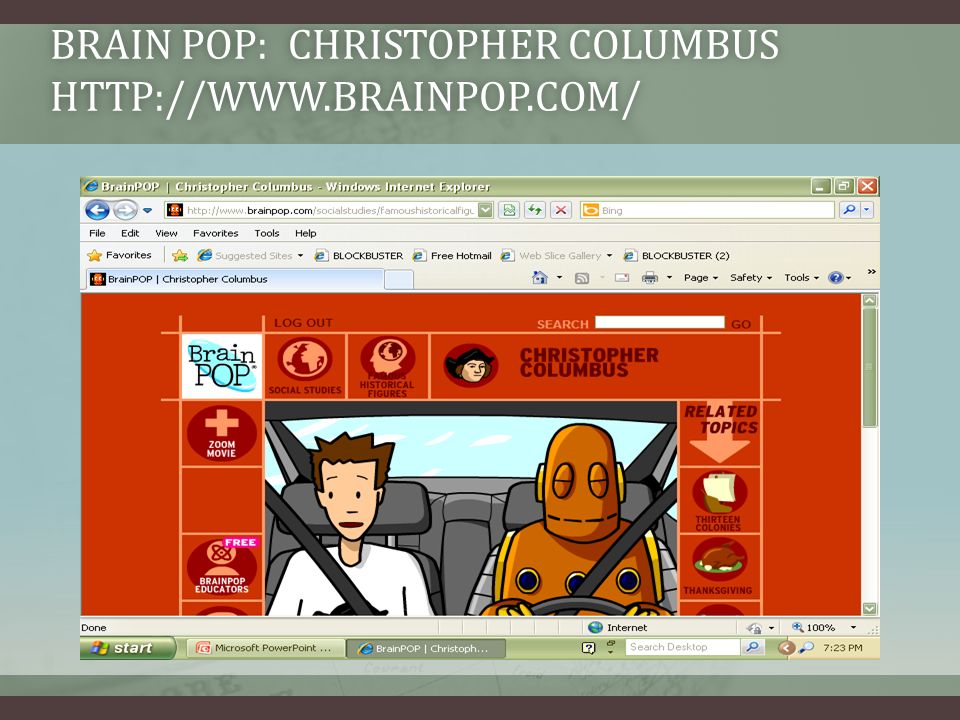The width and height of the screenshot is (960, 720).
Task: Click the magnifier search button beside Bing
Action: click(x=849, y=210)
